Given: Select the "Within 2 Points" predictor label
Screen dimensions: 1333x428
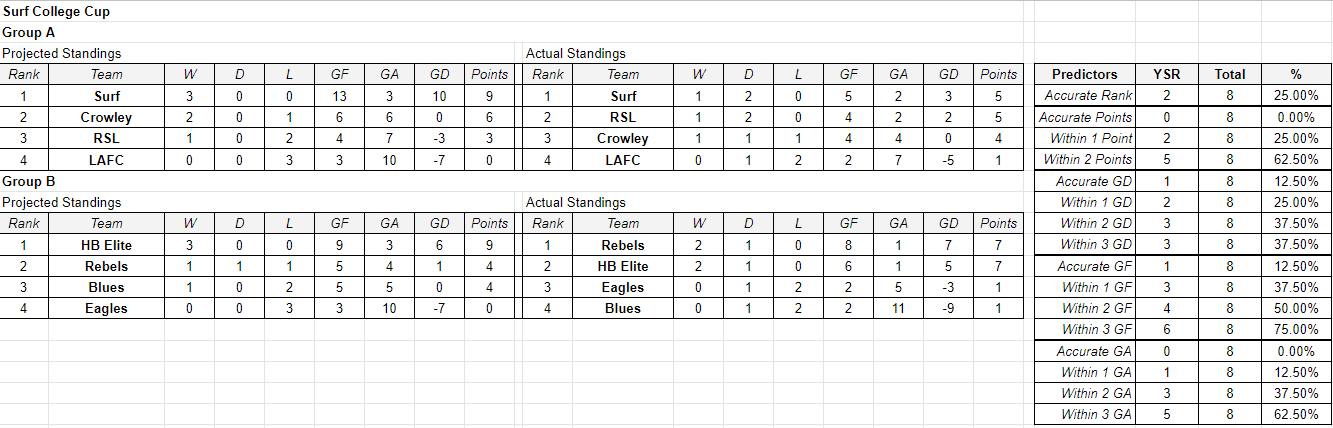Looking at the screenshot, I should [1085, 159].
